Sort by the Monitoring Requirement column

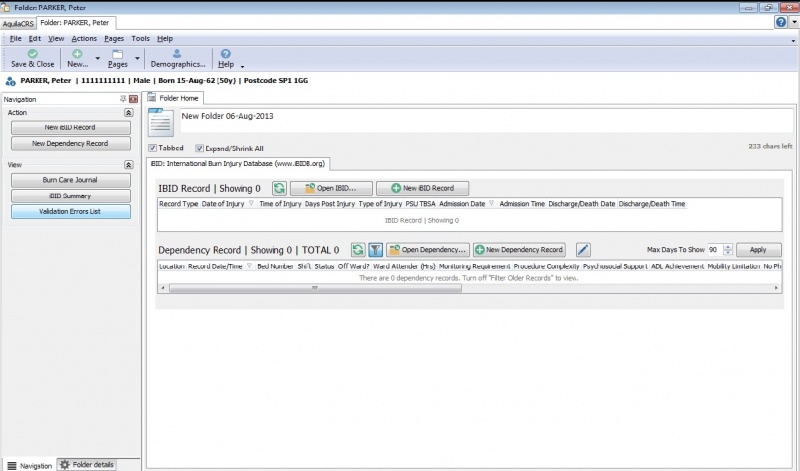[x=474, y=266]
